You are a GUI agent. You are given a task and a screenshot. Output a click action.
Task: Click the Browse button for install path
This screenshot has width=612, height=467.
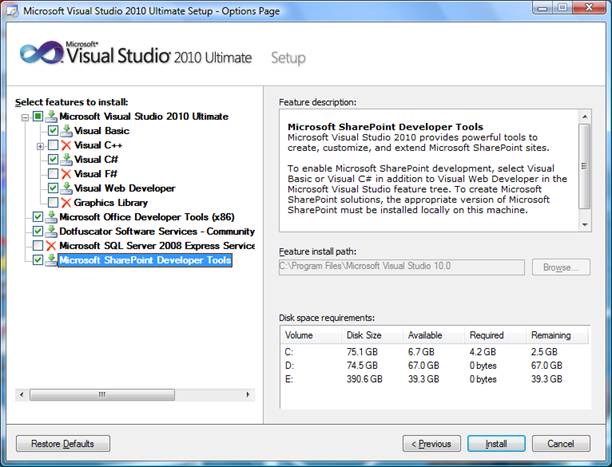(561, 267)
